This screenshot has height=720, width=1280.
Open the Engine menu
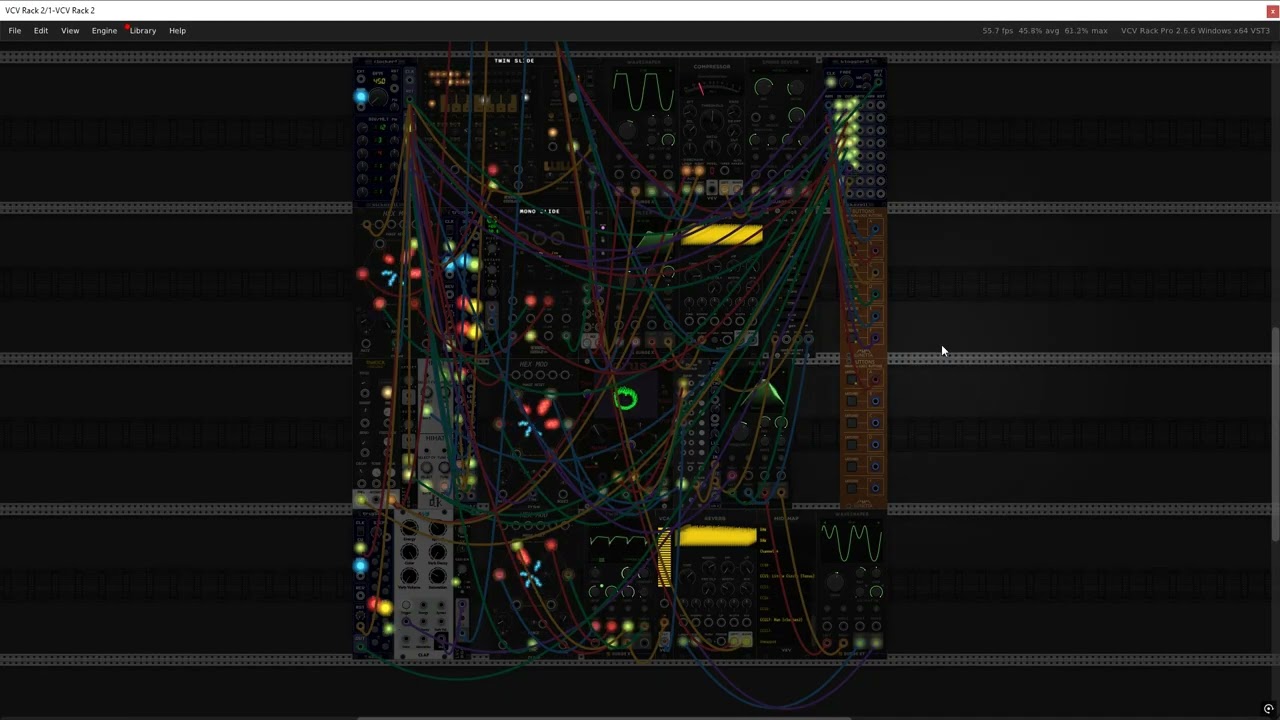point(104,30)
